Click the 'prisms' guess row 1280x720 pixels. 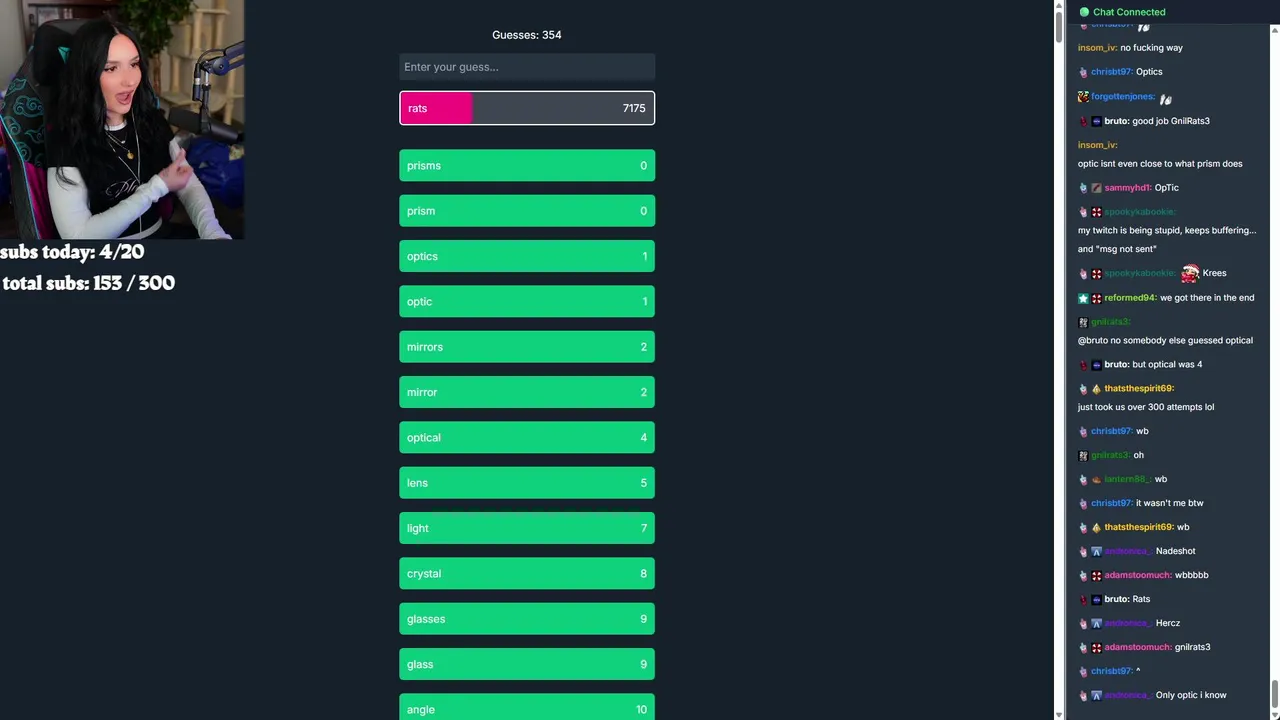pyautogui.click(x=527, y=166)
